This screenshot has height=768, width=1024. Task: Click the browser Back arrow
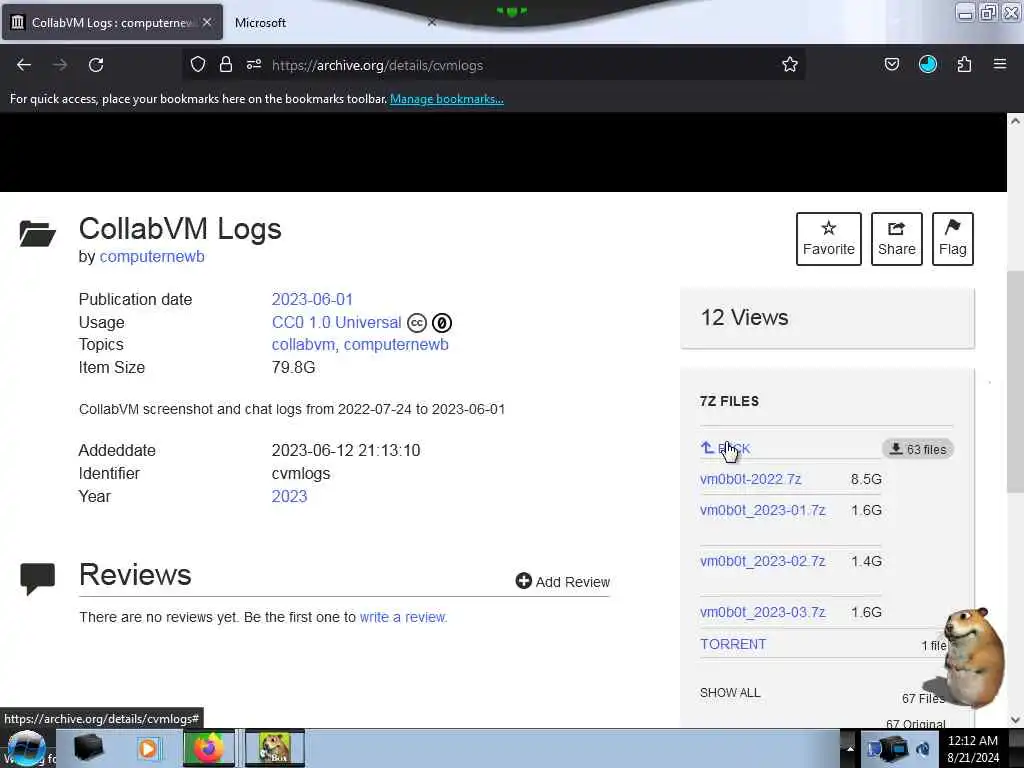pyautogui.click(x=24, y=65)
